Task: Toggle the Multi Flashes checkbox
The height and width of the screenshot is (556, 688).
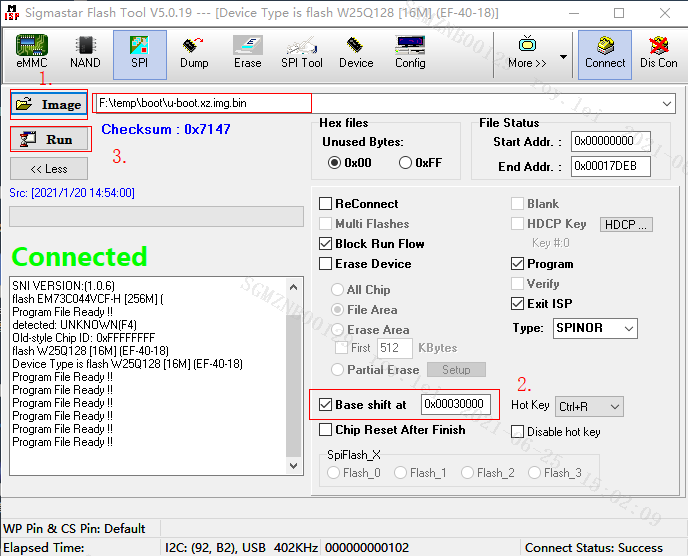Action: click(x=325, y=224)
